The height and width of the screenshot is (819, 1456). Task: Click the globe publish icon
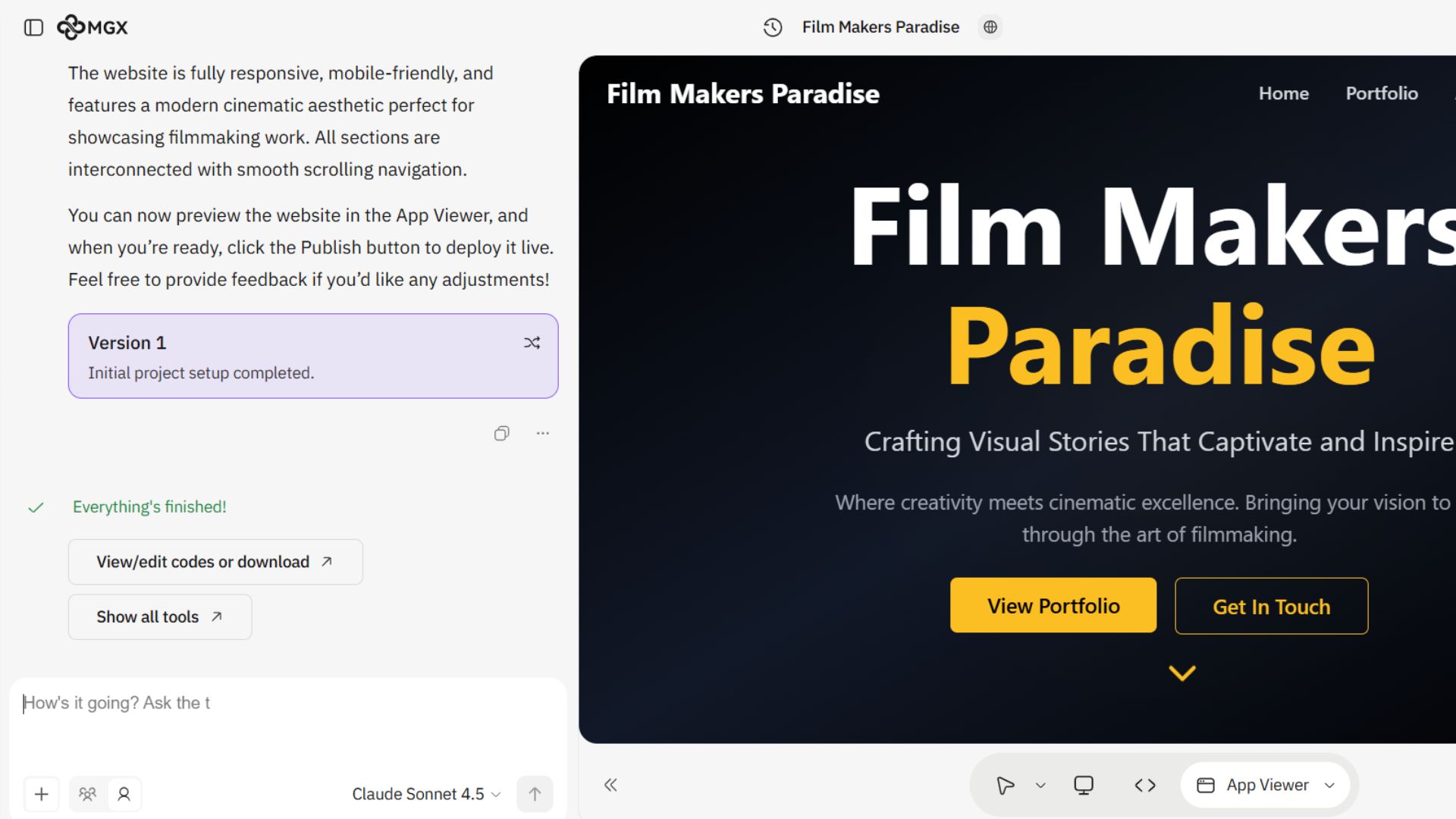[990, 27]
